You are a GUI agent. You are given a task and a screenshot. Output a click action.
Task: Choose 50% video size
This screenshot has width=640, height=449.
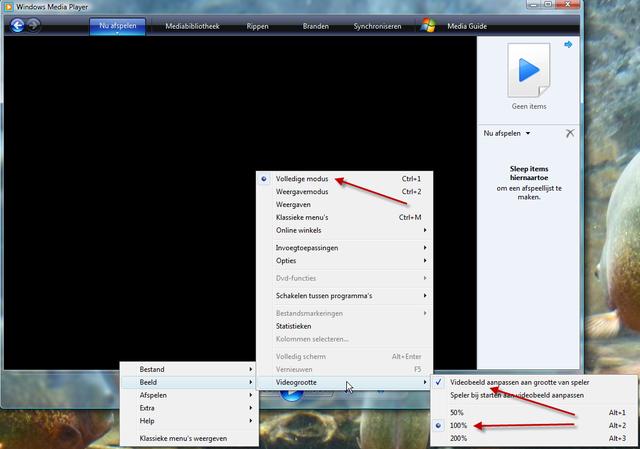click(457, 412)
